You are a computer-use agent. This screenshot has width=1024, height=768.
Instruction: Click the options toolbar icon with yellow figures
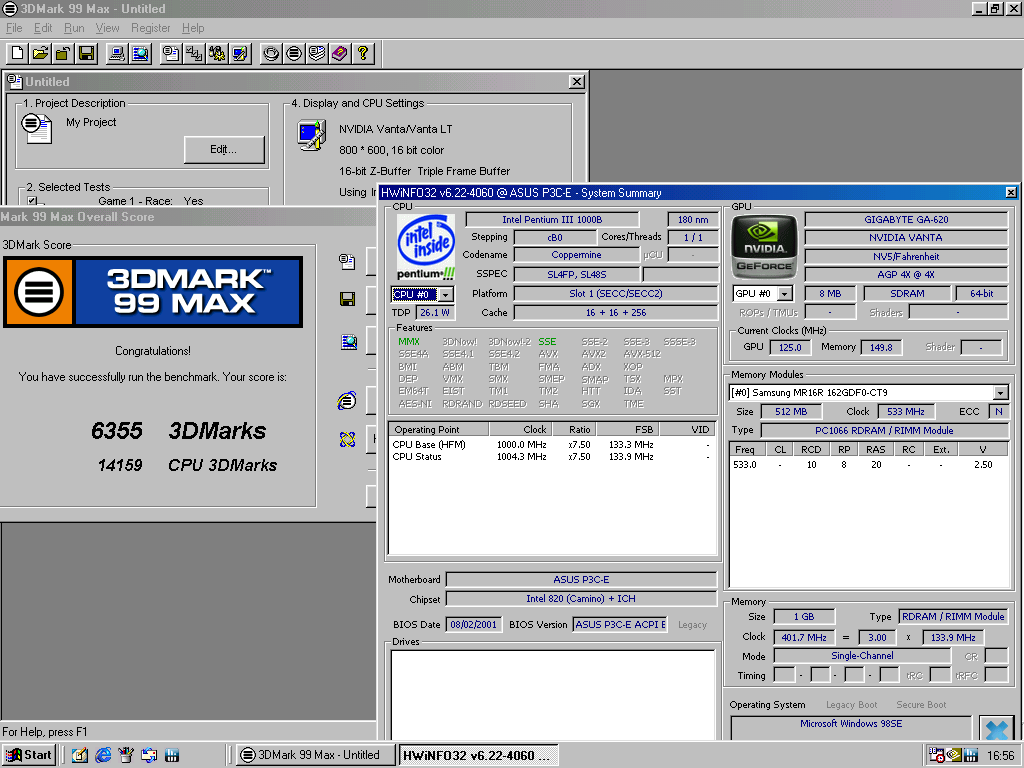[x=217, y=53]
